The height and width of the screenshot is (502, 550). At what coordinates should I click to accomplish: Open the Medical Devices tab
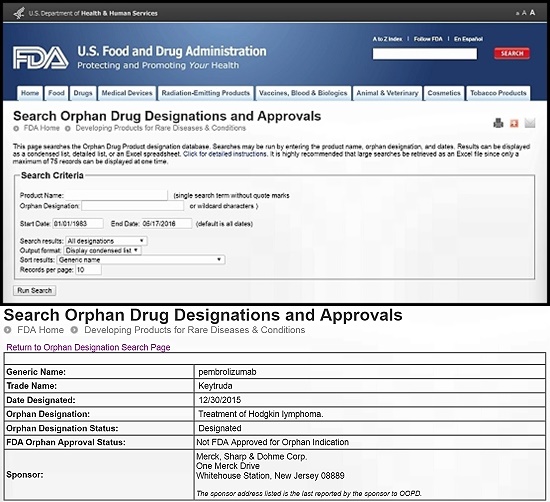coord(127,93)
